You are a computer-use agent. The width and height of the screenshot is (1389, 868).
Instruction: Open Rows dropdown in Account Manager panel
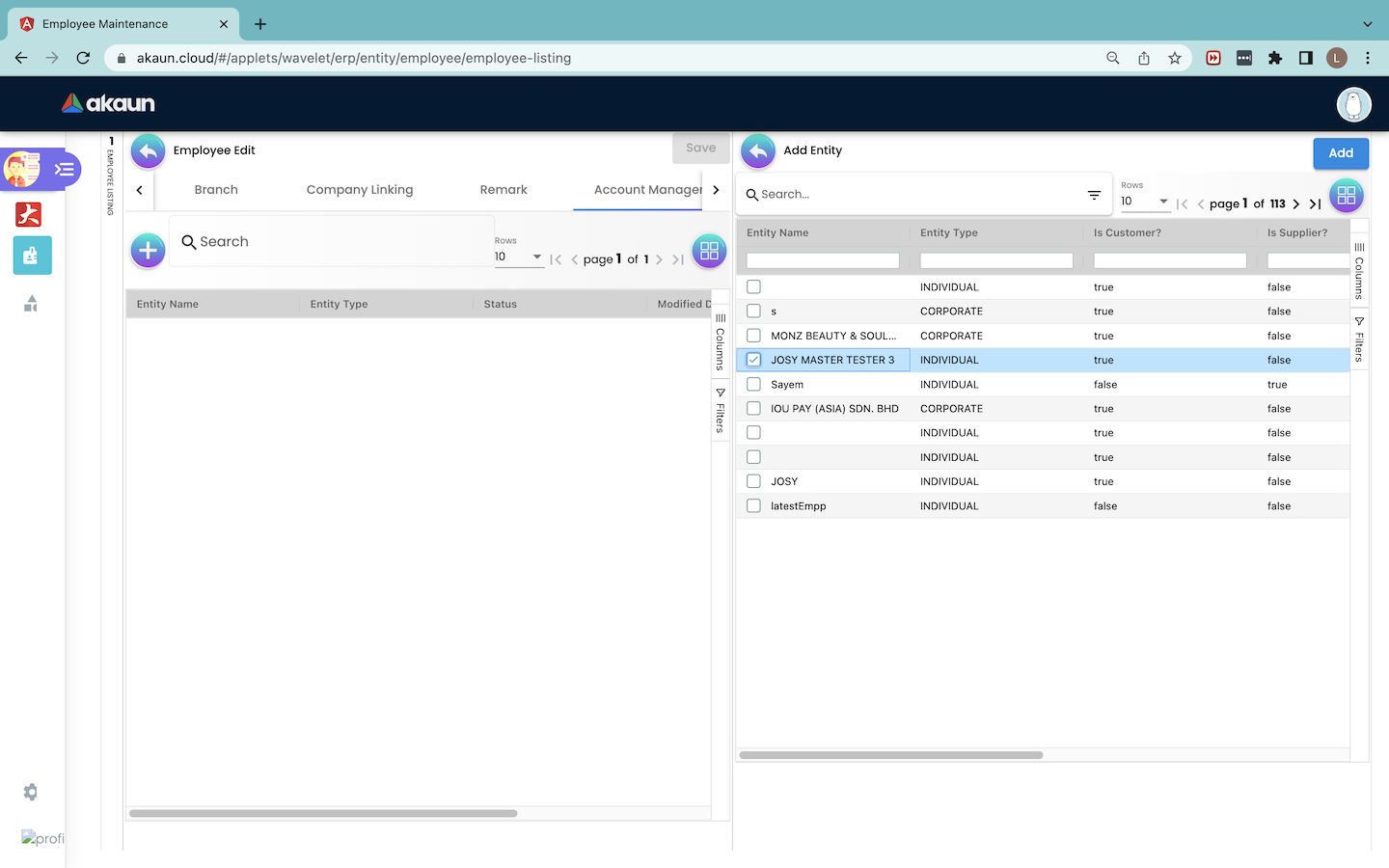point(519,257)
